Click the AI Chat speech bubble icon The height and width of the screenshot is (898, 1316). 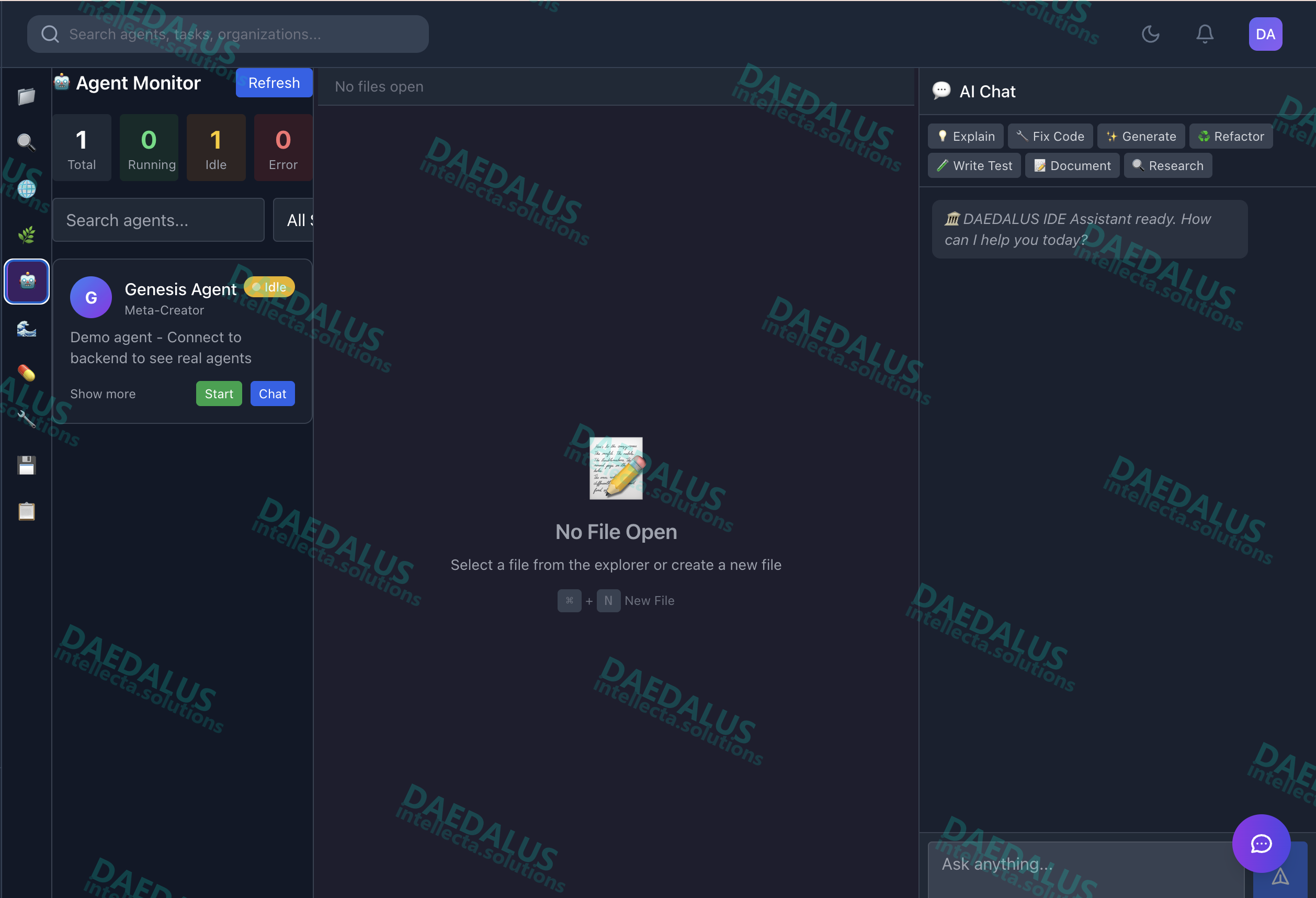[941, 91]
